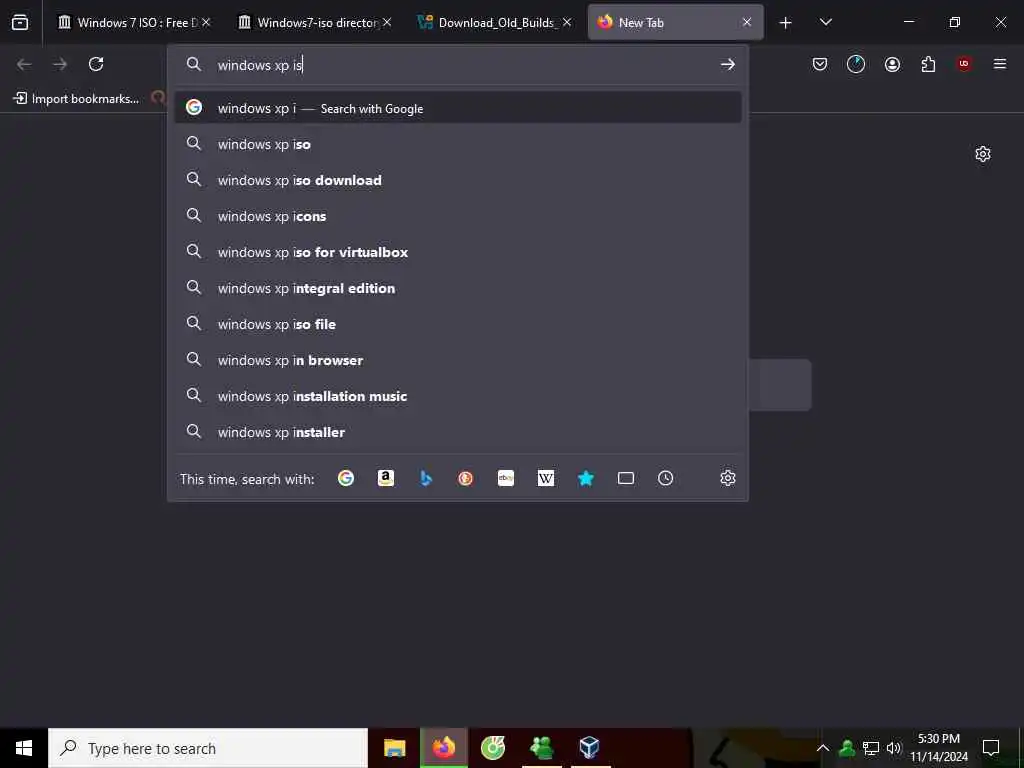Open the green circular app on taskbar
Viewport: 1024px width, 768px height.
tap(492, 748)
